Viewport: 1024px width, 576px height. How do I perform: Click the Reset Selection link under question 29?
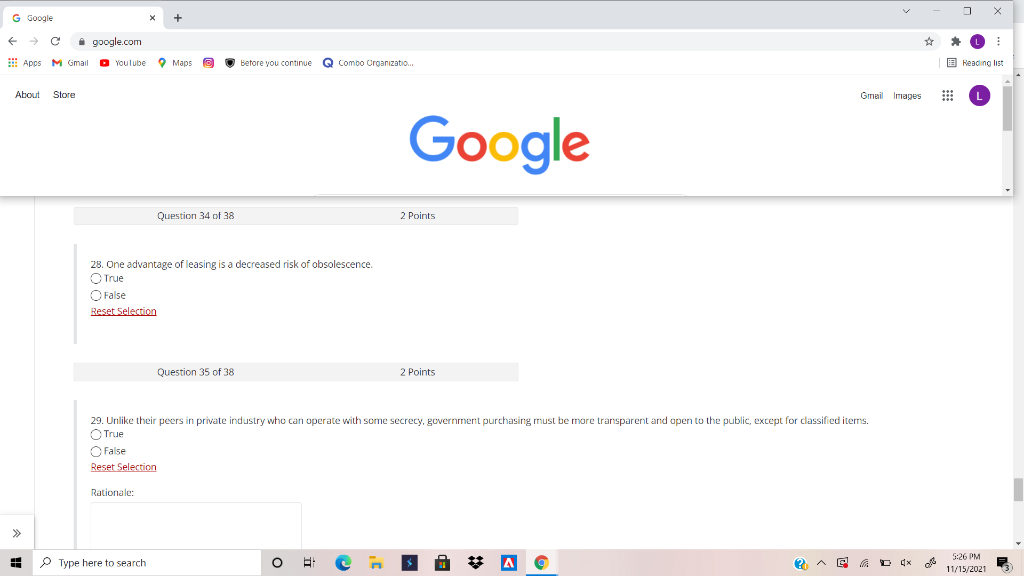(x=123, y=466)
